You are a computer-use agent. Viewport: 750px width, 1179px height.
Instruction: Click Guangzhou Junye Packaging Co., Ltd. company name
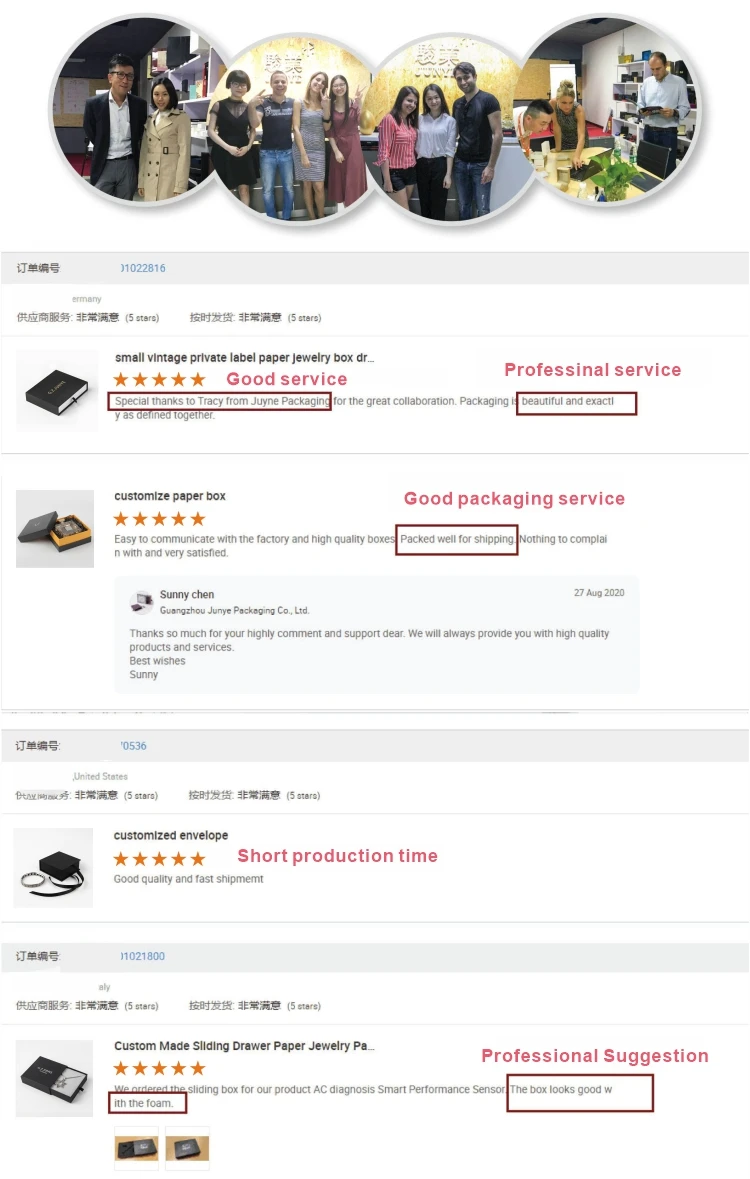tap(234, 610)
